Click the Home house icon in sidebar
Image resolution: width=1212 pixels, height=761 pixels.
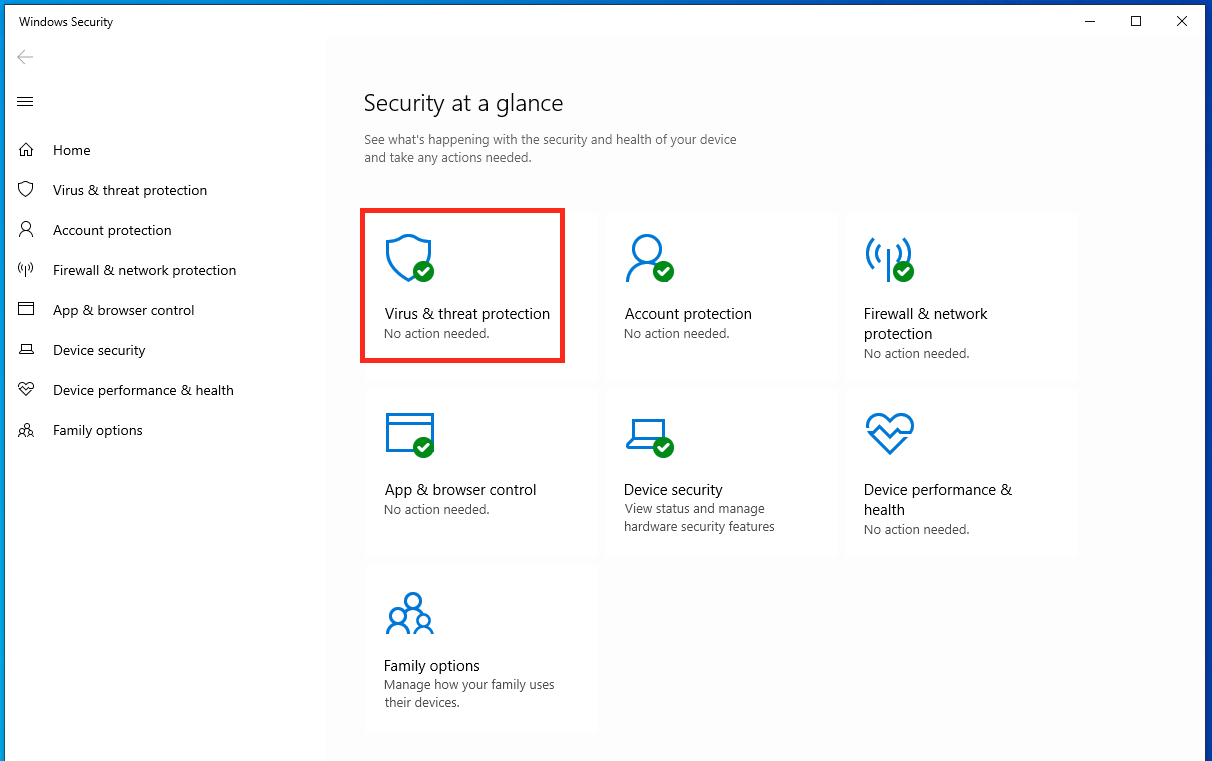coord(26,150)
